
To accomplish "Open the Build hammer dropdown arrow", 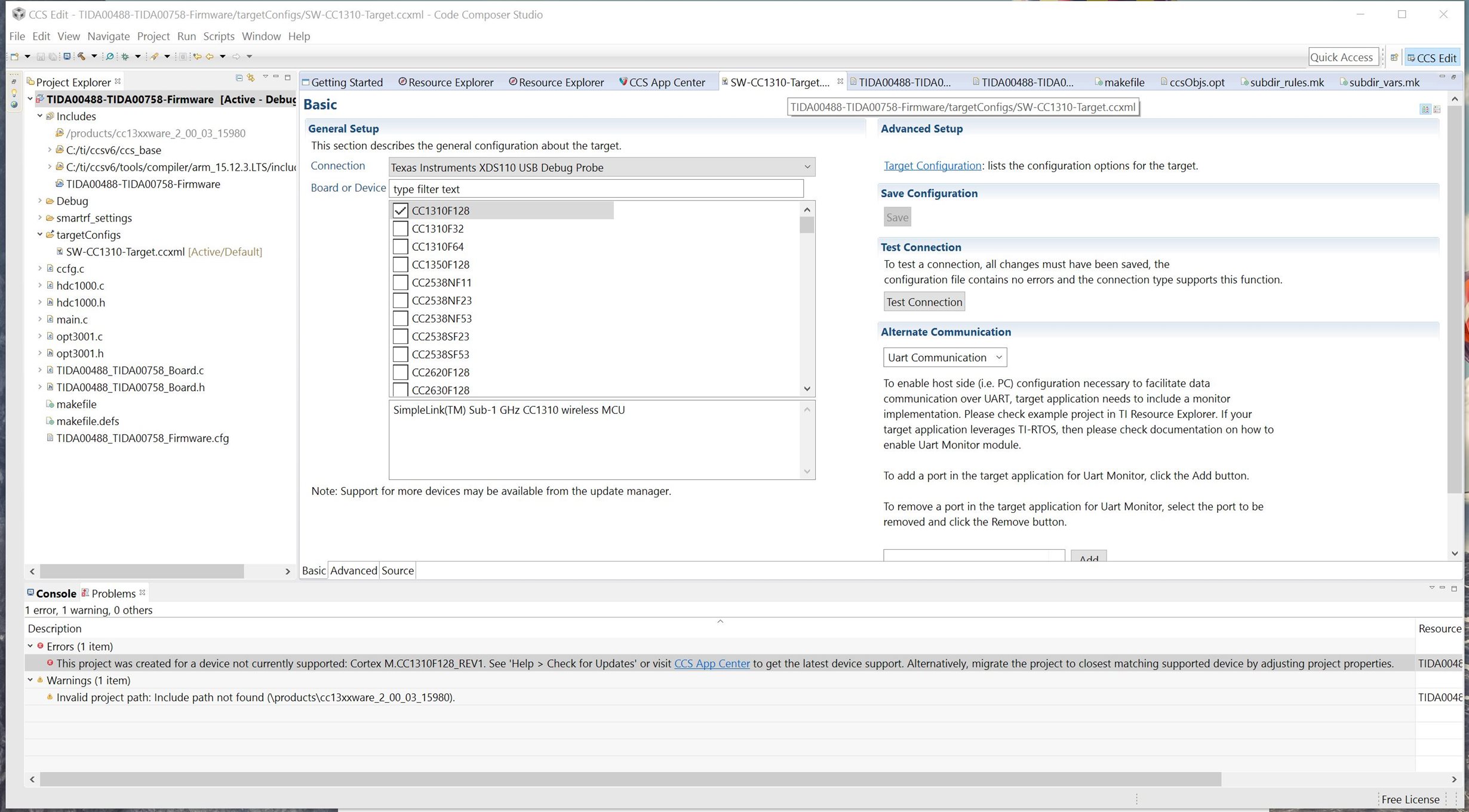I will [94, 57].
